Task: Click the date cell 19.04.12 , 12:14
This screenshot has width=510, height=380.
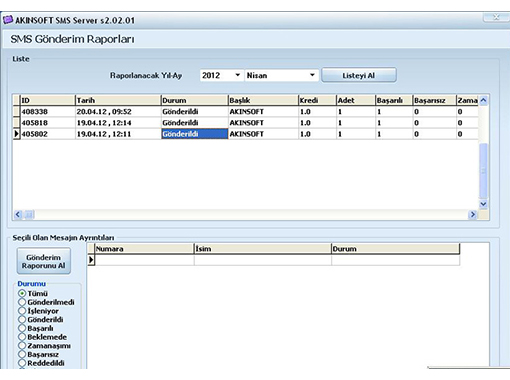Action: click(118, 123)
